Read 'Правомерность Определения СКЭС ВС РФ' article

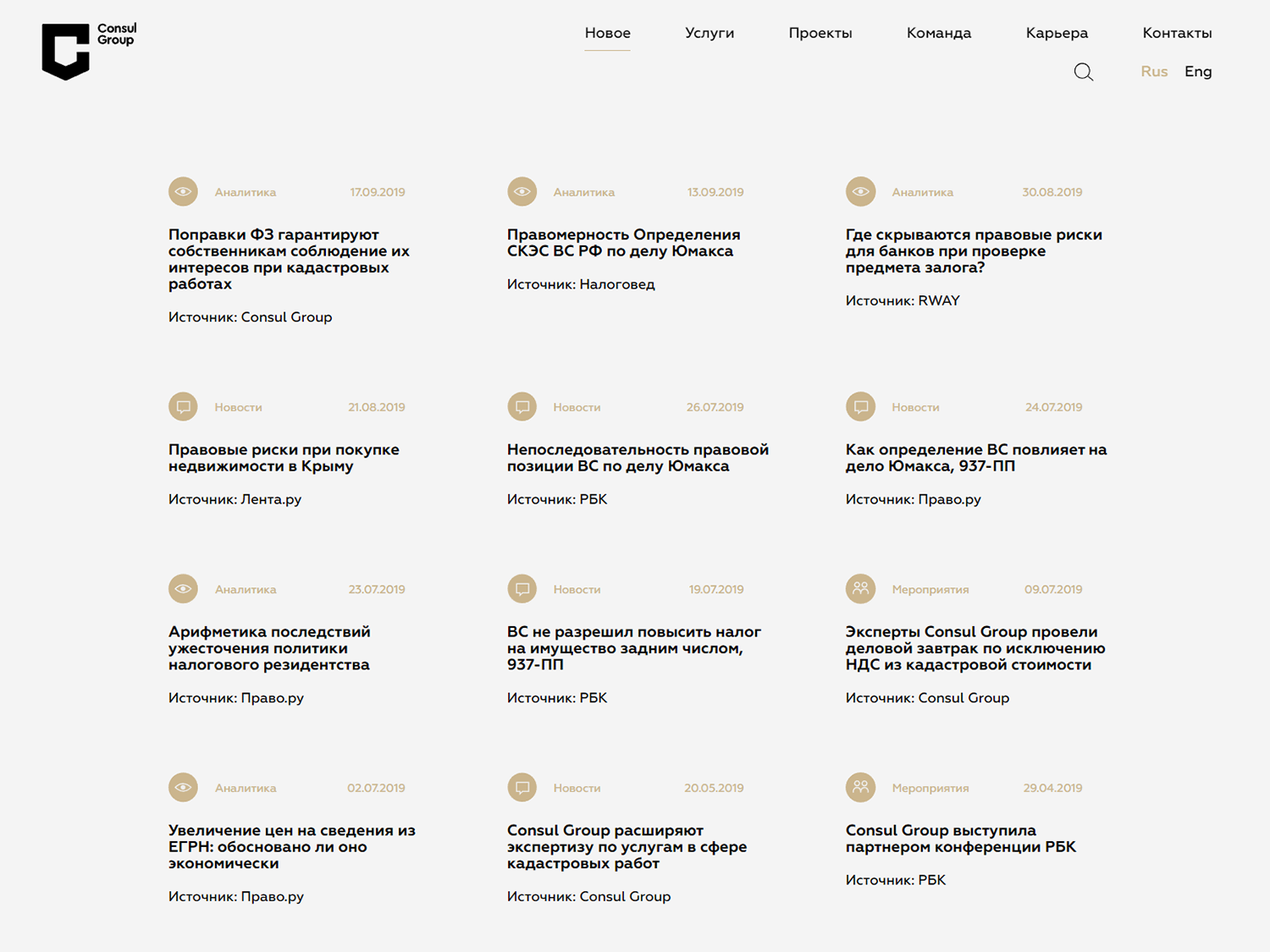click(623, 243)
